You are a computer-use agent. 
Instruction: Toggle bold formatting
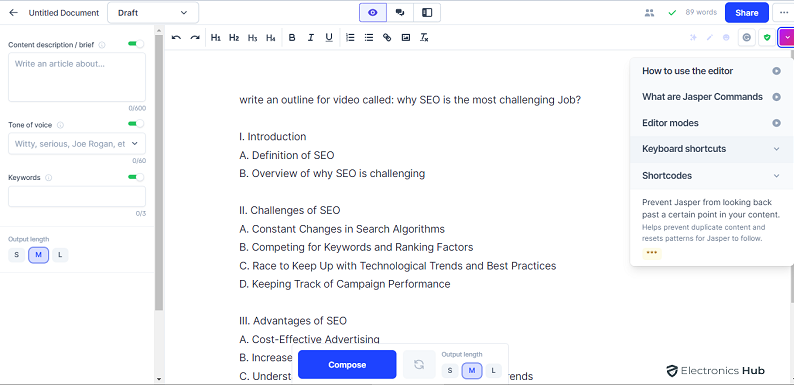[292, 37]
